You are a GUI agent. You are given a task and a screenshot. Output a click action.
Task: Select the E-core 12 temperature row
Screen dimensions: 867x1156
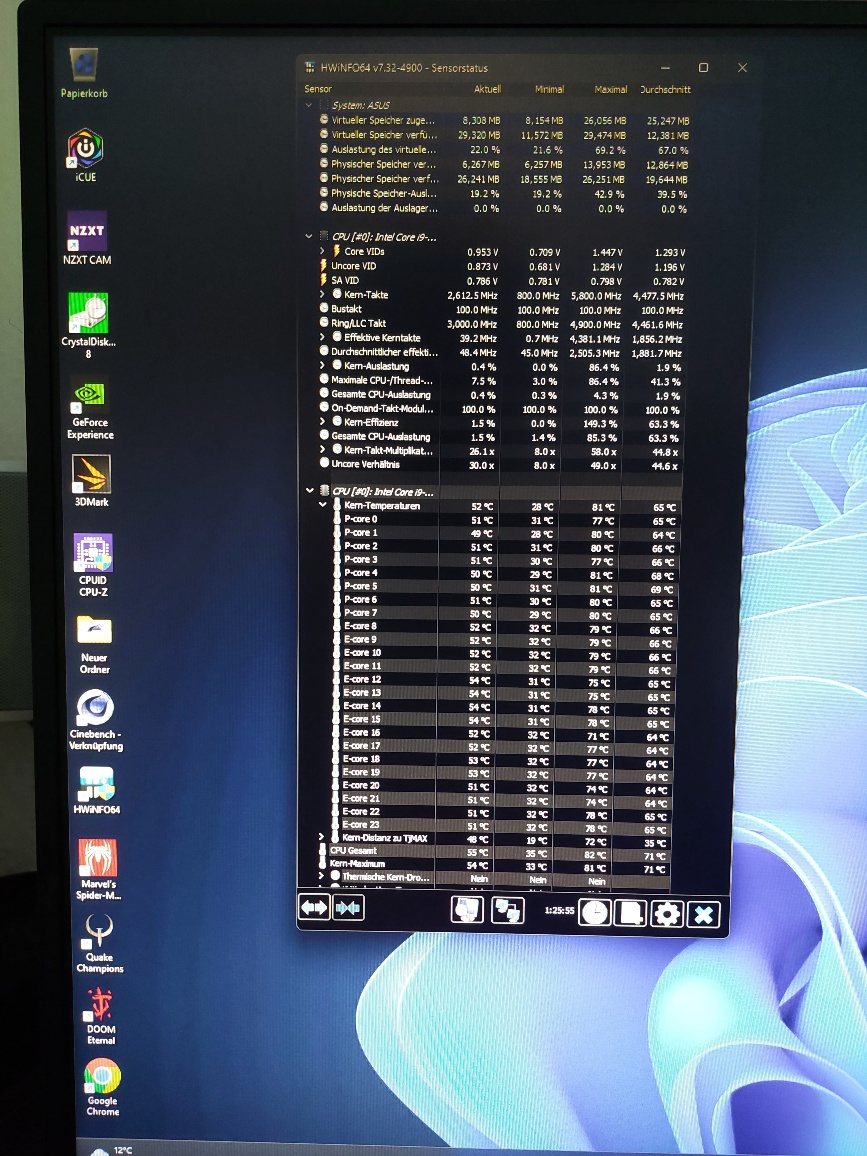click(x=503, y=680)
